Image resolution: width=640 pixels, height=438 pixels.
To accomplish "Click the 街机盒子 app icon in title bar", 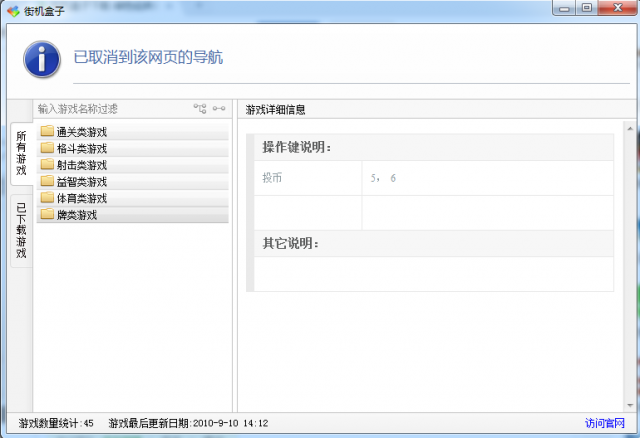I will (13, 11).
